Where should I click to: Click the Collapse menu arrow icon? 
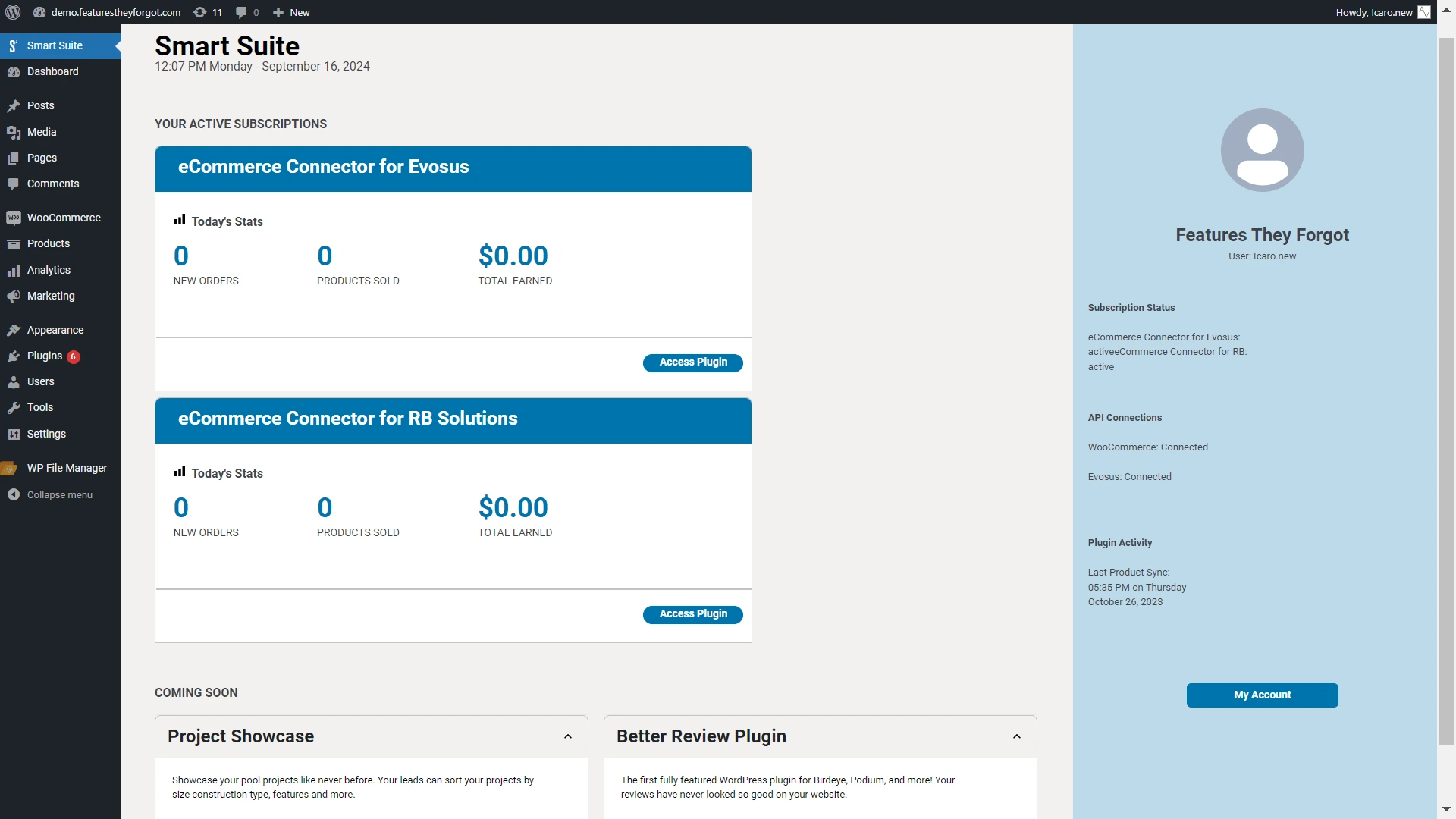pos(14,494)
